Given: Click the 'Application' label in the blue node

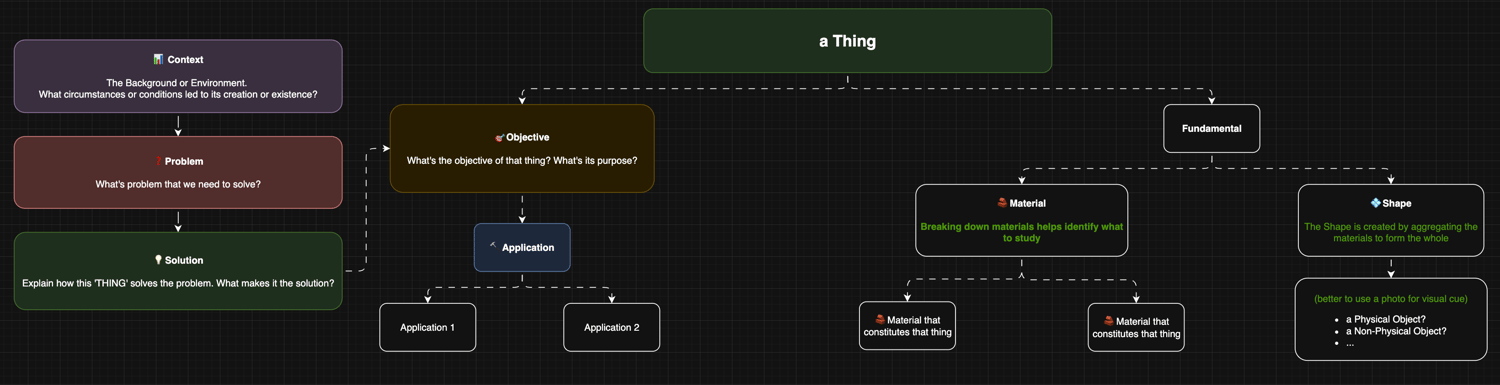Looking at the screenshot, I should click(x=528, y=247).
